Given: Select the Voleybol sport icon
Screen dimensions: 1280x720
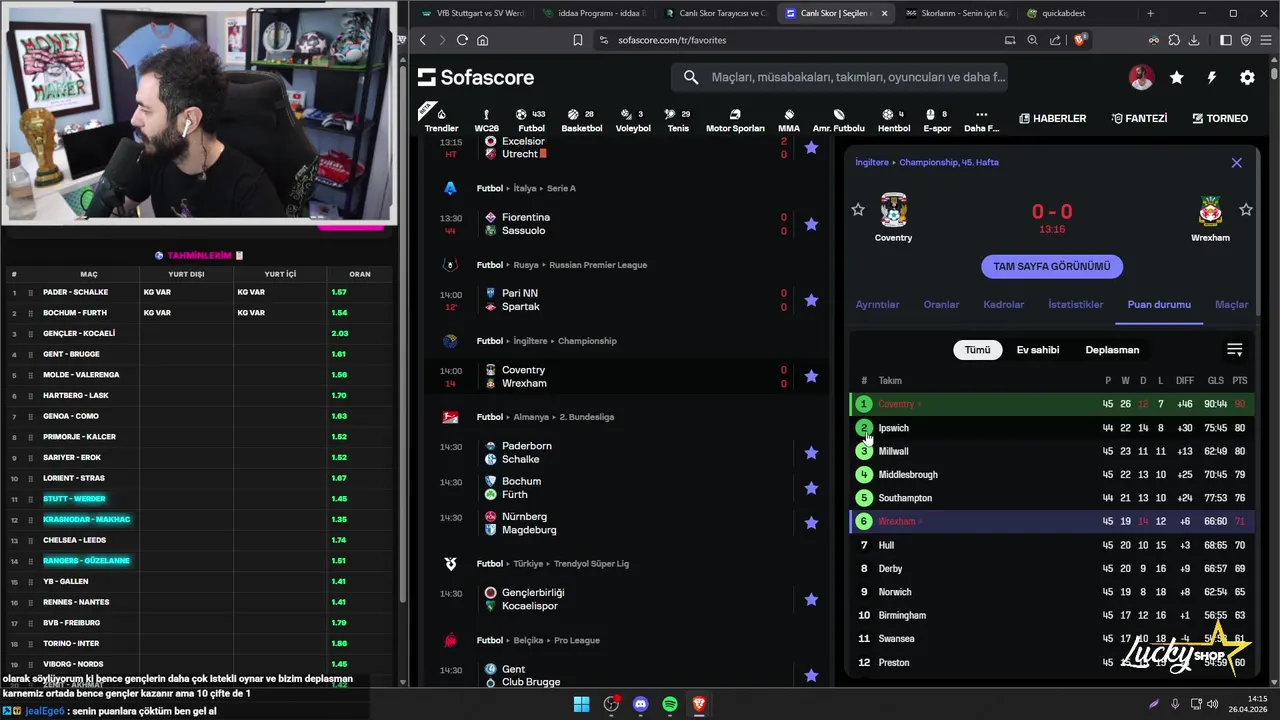Looking at the screenshot, I should (632, 120).
